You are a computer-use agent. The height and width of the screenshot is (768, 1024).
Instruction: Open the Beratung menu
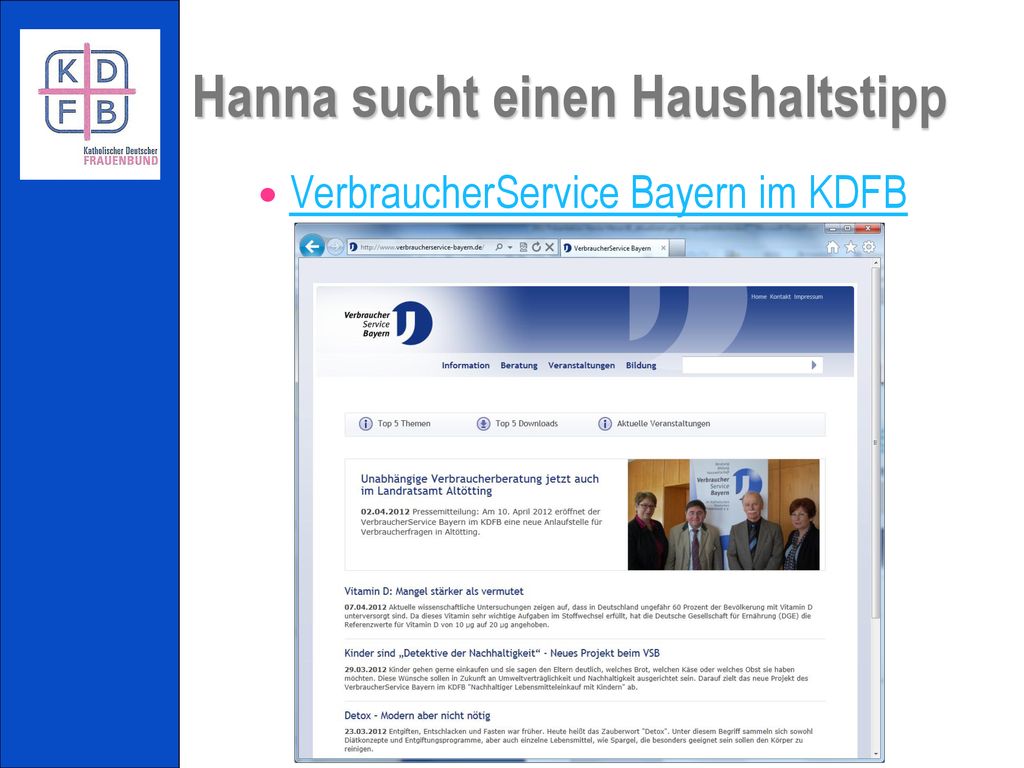click(x=519, y=365)
